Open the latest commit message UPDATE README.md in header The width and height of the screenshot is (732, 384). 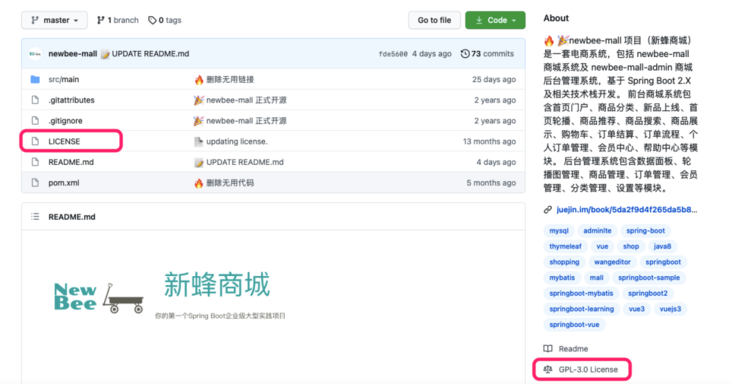[150, 54]
